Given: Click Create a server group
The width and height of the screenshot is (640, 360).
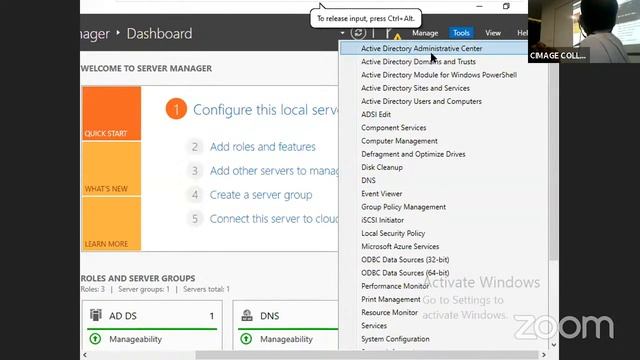Looking at the screenshot, I should [x=261, y=195].
